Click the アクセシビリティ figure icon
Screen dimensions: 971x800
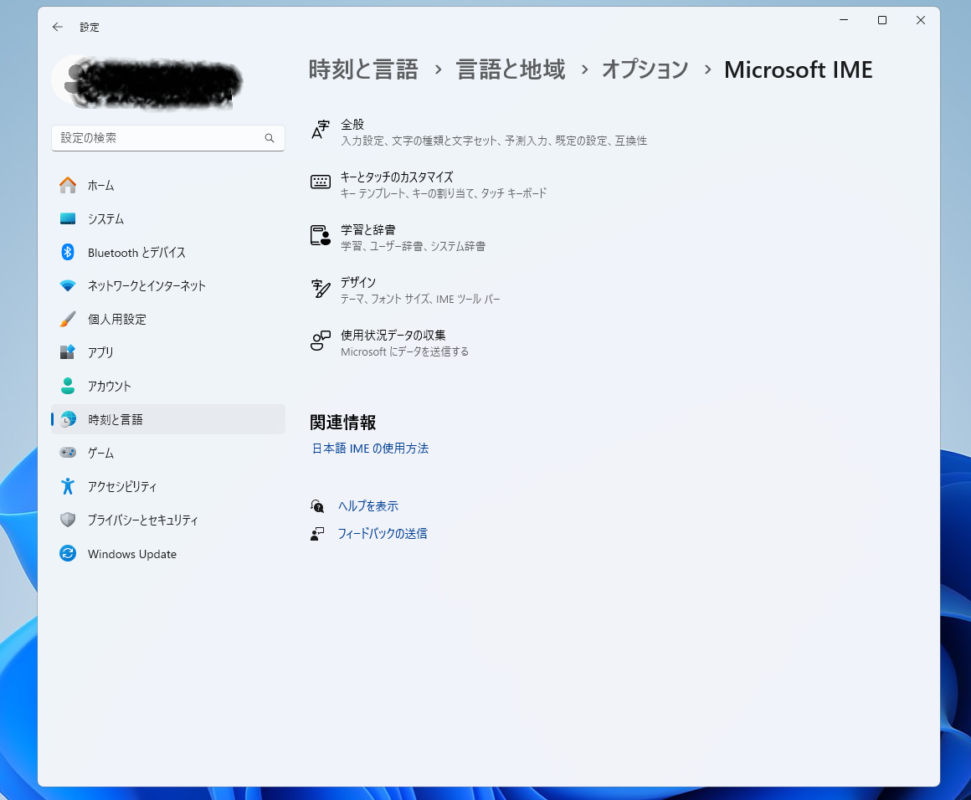click(67, 486)
